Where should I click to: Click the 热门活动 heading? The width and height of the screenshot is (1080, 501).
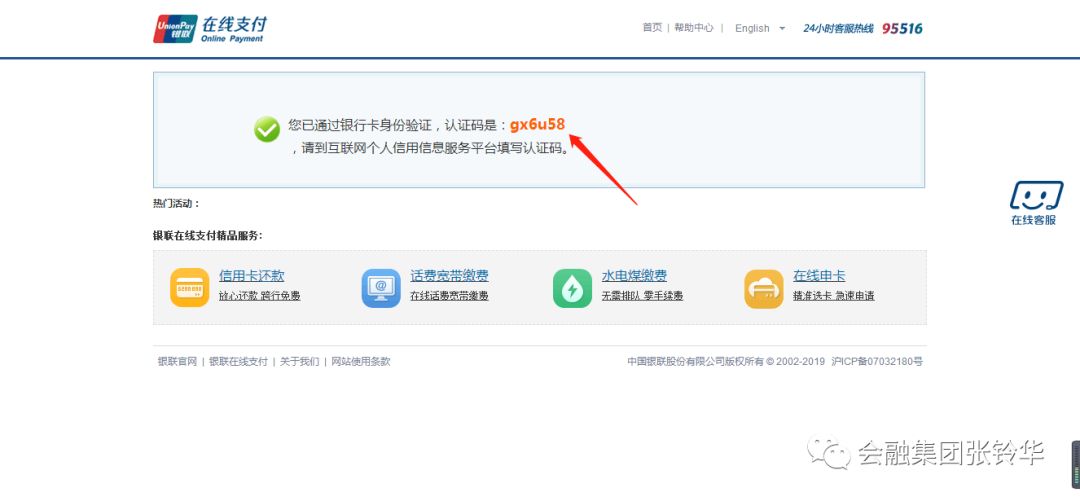coord(176,204)
